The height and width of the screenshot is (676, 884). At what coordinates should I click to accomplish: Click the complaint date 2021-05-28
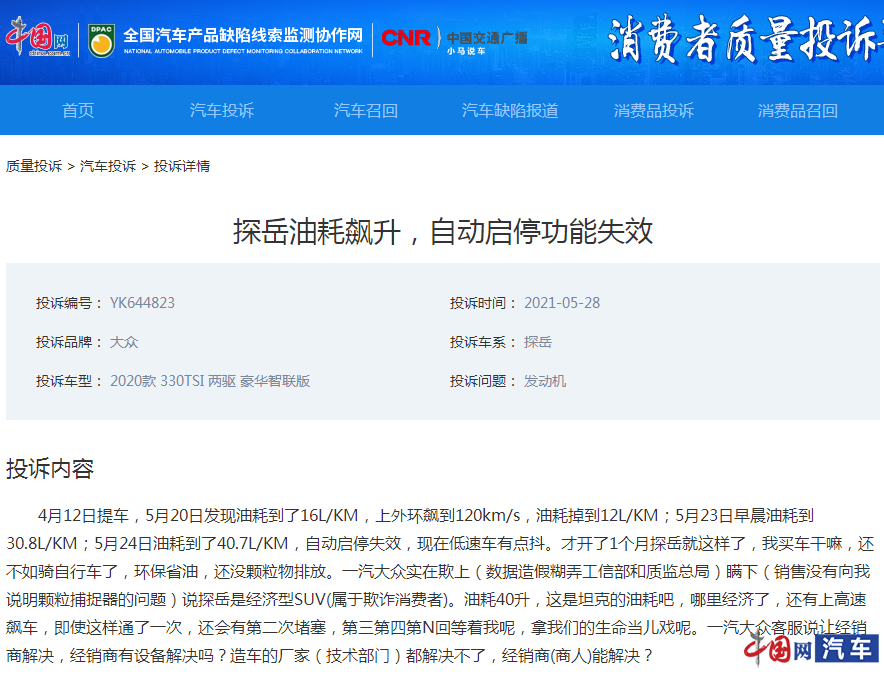562,303
